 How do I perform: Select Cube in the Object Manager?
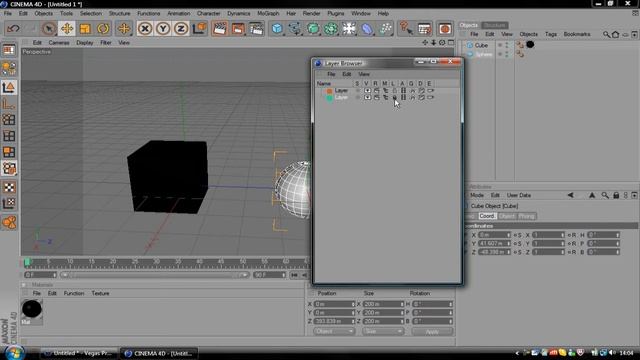(x=481, y=45)
